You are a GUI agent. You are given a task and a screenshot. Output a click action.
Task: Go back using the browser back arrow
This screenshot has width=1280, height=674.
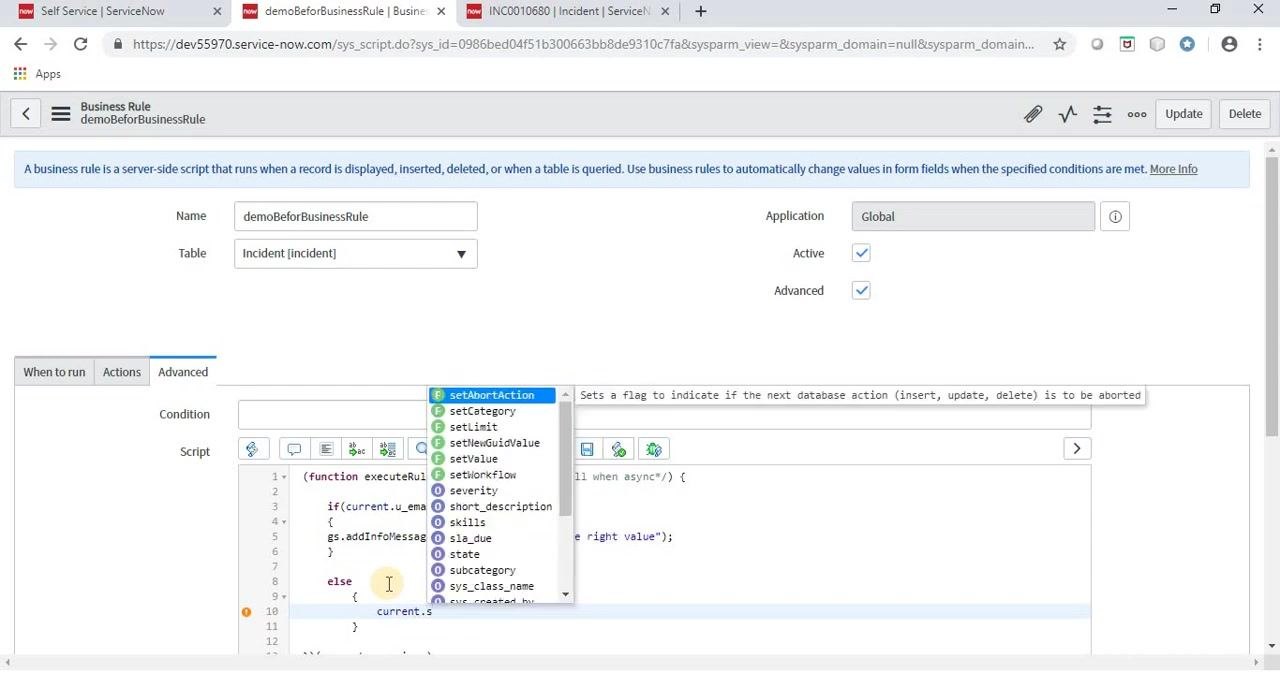[x=21, y=44]
